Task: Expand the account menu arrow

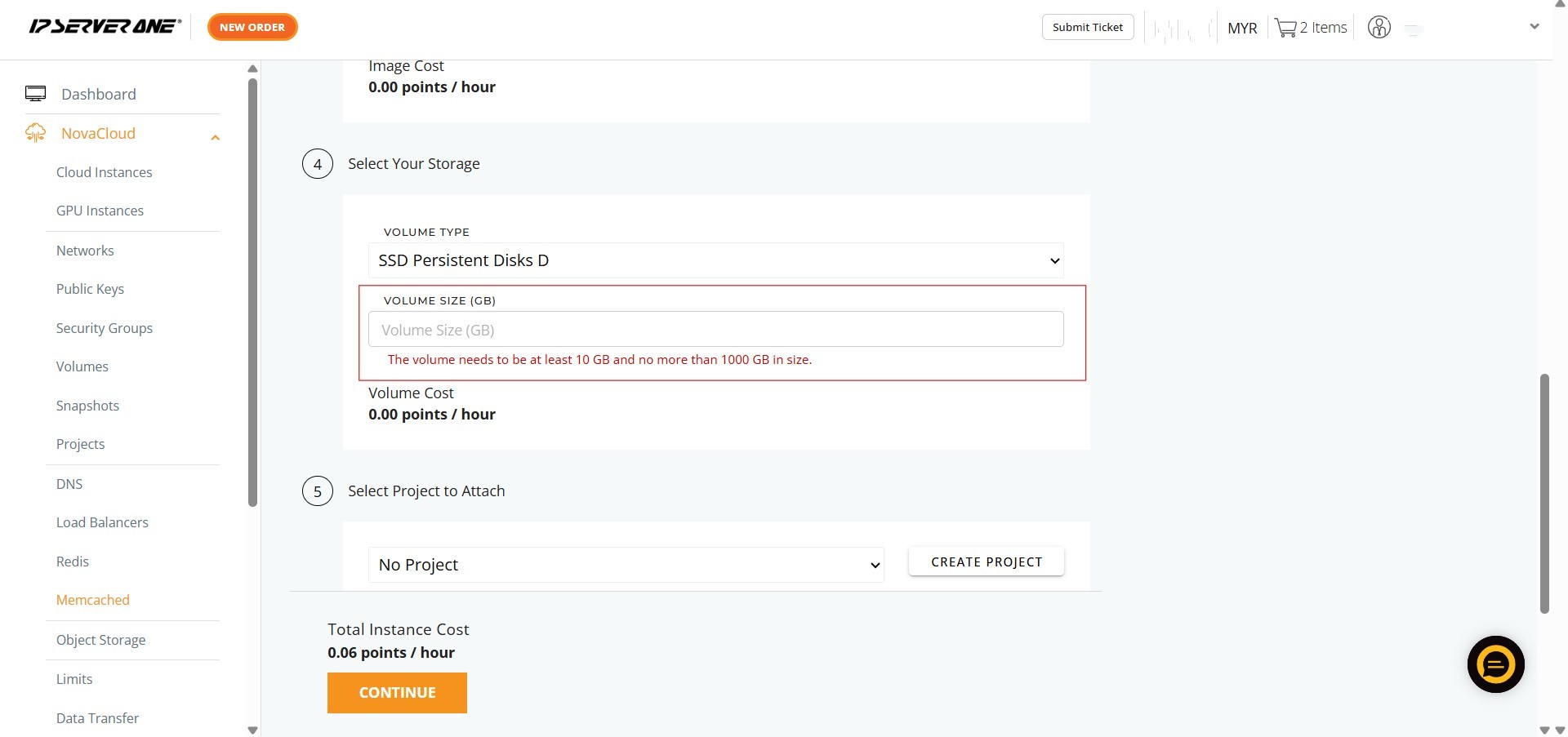Action: click(1534, 27)
